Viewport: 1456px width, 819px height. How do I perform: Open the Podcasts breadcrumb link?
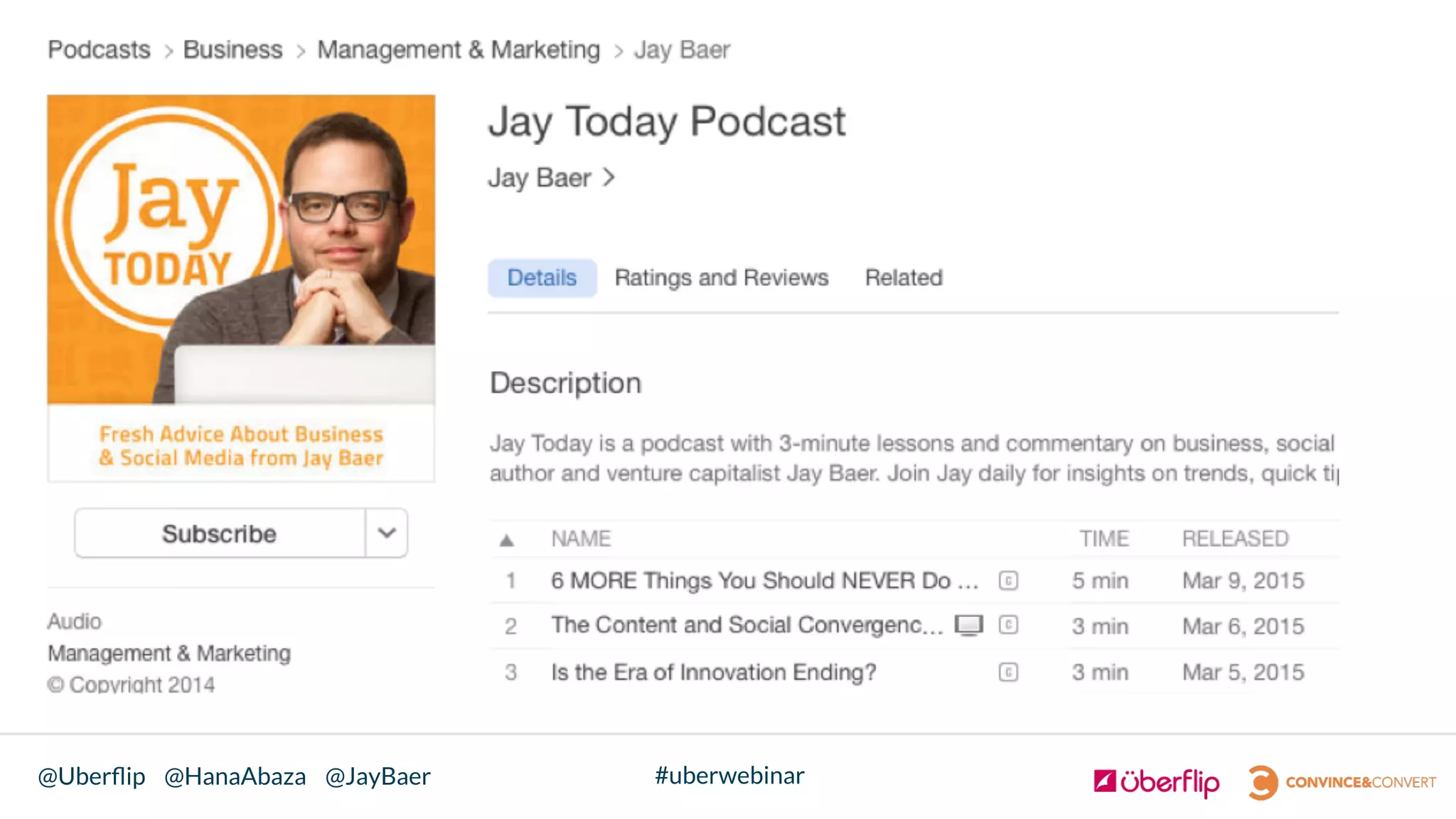click(99, 50)
